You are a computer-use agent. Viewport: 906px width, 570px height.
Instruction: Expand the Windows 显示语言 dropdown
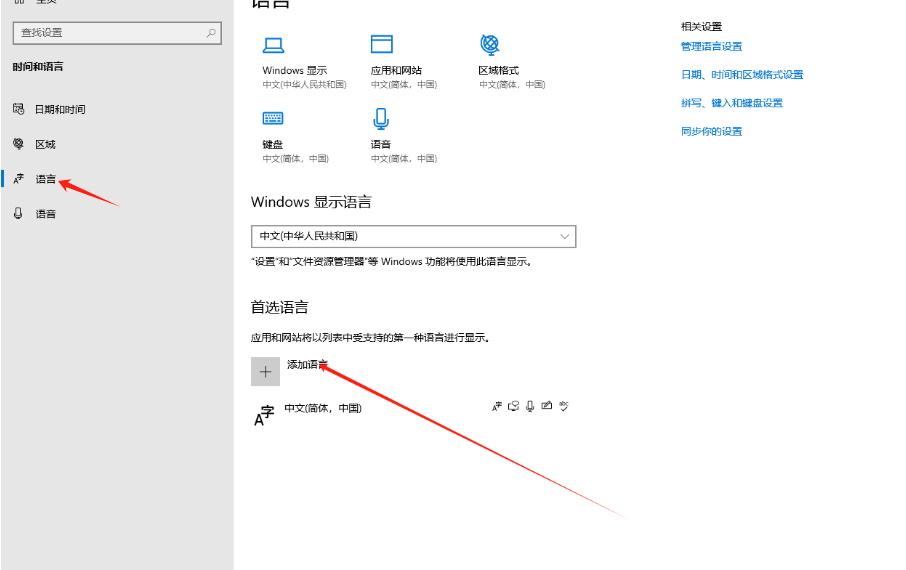click(x=414, y=236)
